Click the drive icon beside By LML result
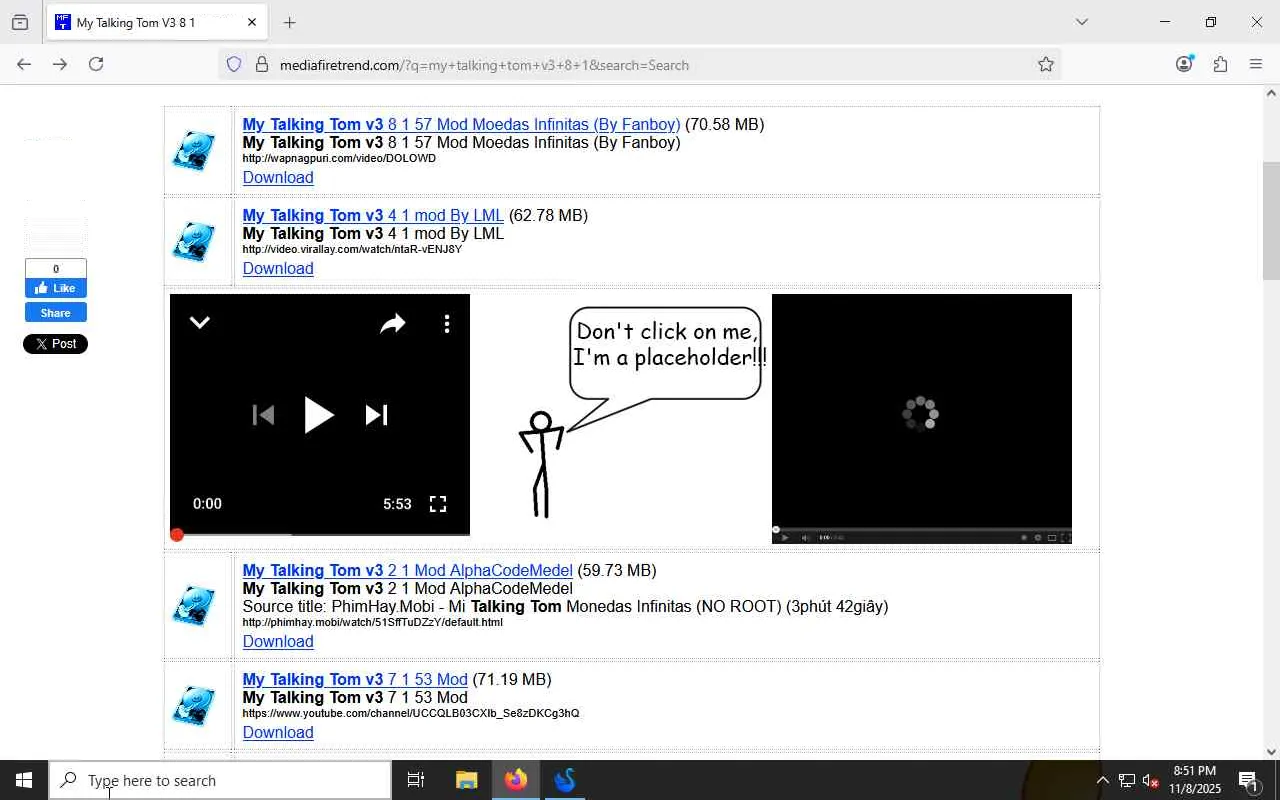The image size is (1280, 800). (x=194, y=242)
